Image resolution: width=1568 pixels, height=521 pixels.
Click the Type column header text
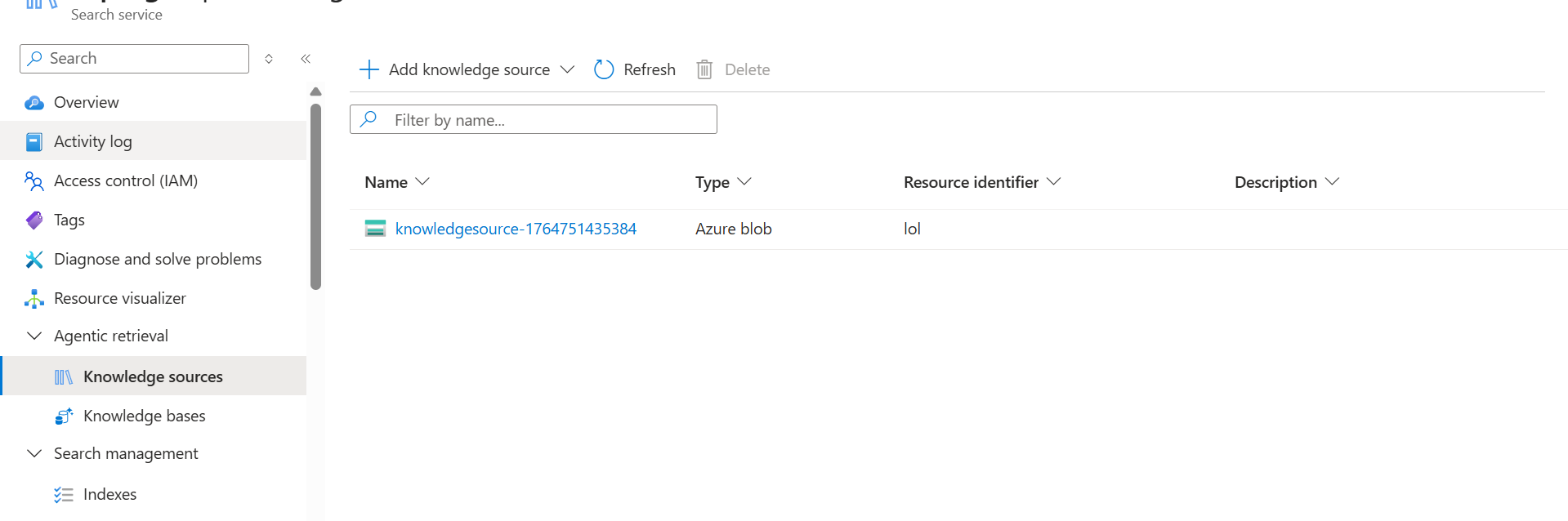713,182
